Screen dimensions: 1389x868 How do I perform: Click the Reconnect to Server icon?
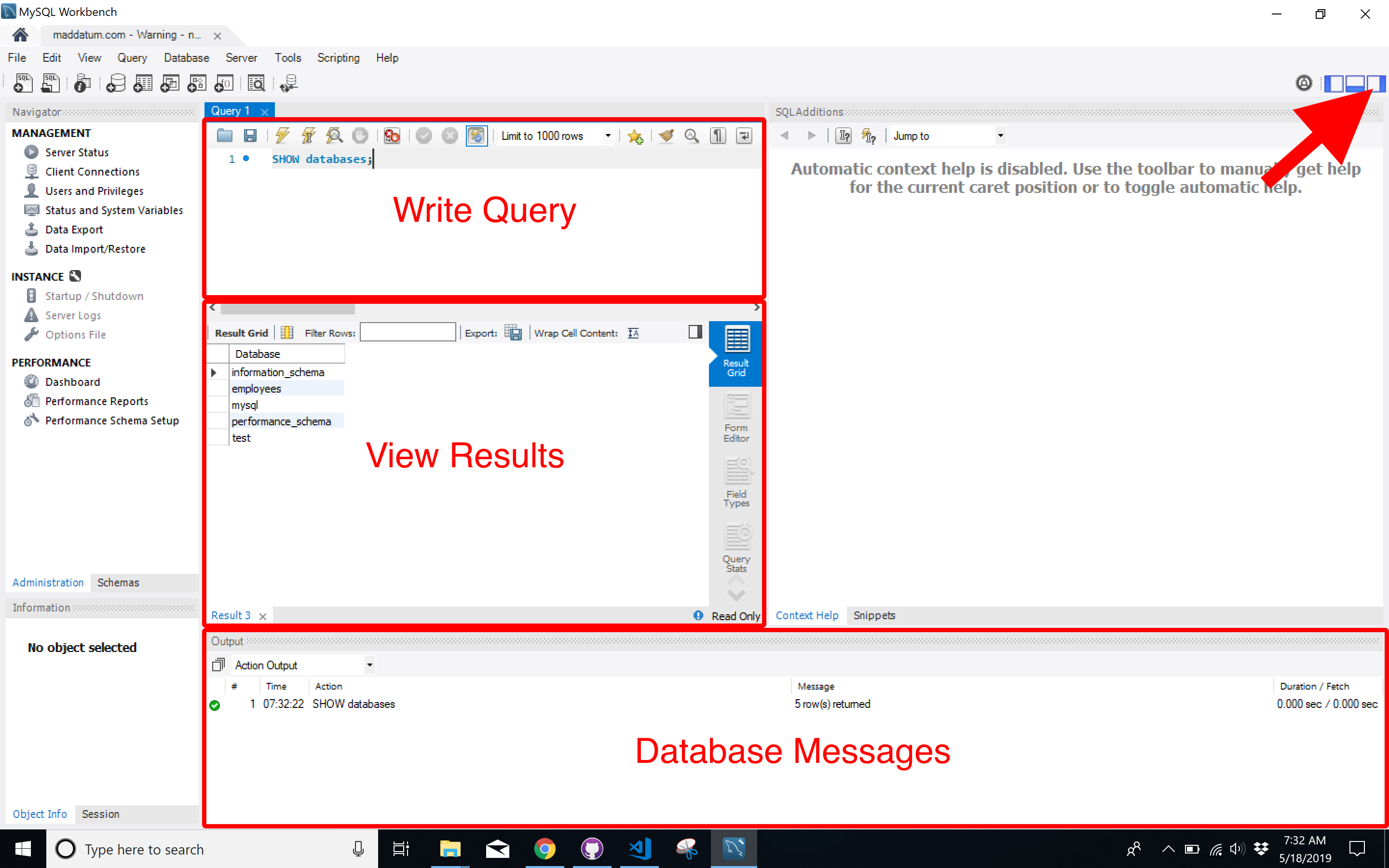tap(289, 84)
